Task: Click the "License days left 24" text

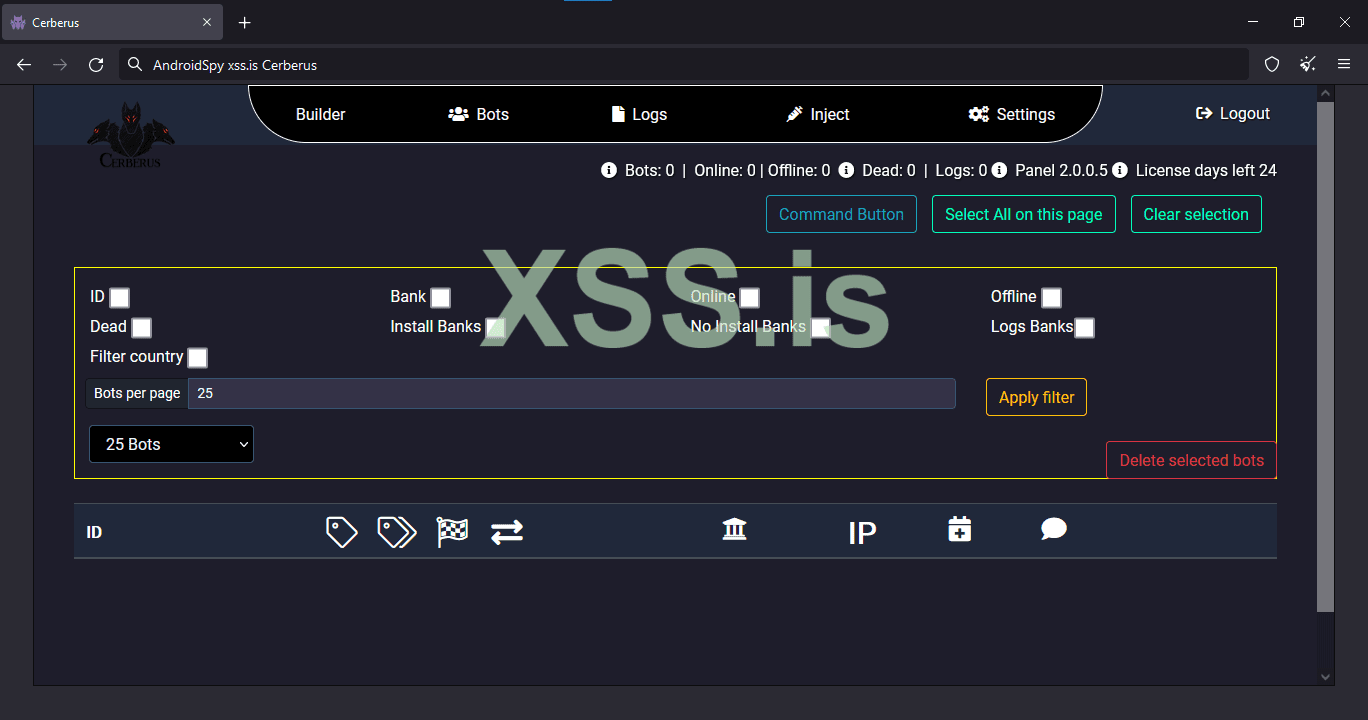Action: [x=1206, y=170]
